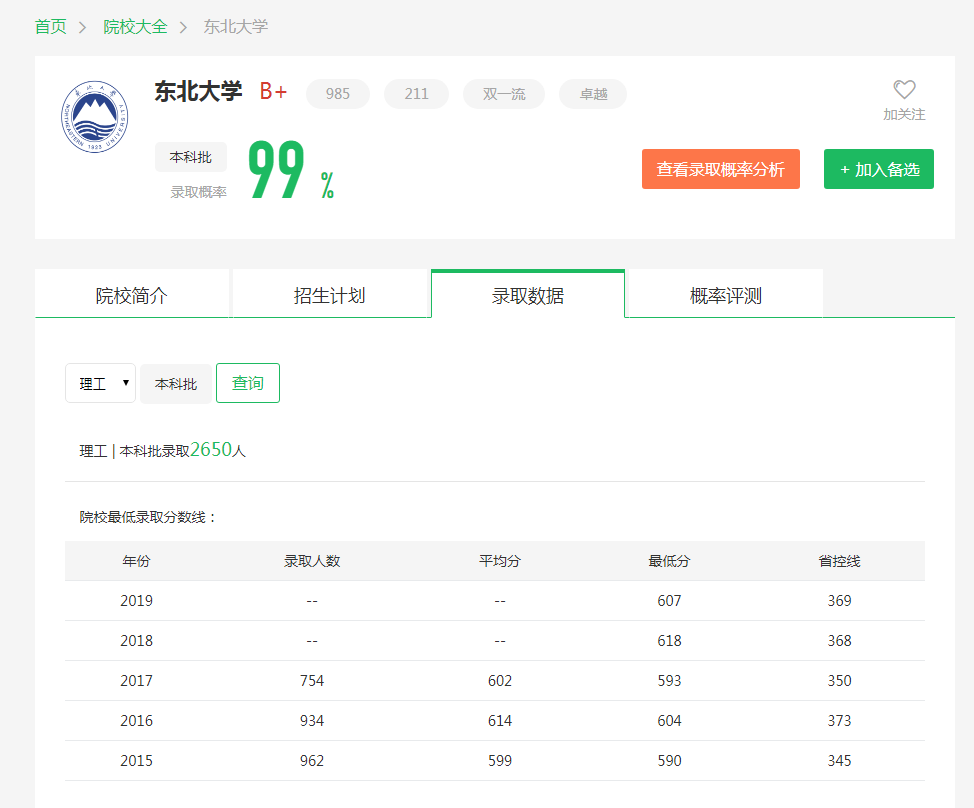Switch to the 招生计划 tab

point(329,295)
